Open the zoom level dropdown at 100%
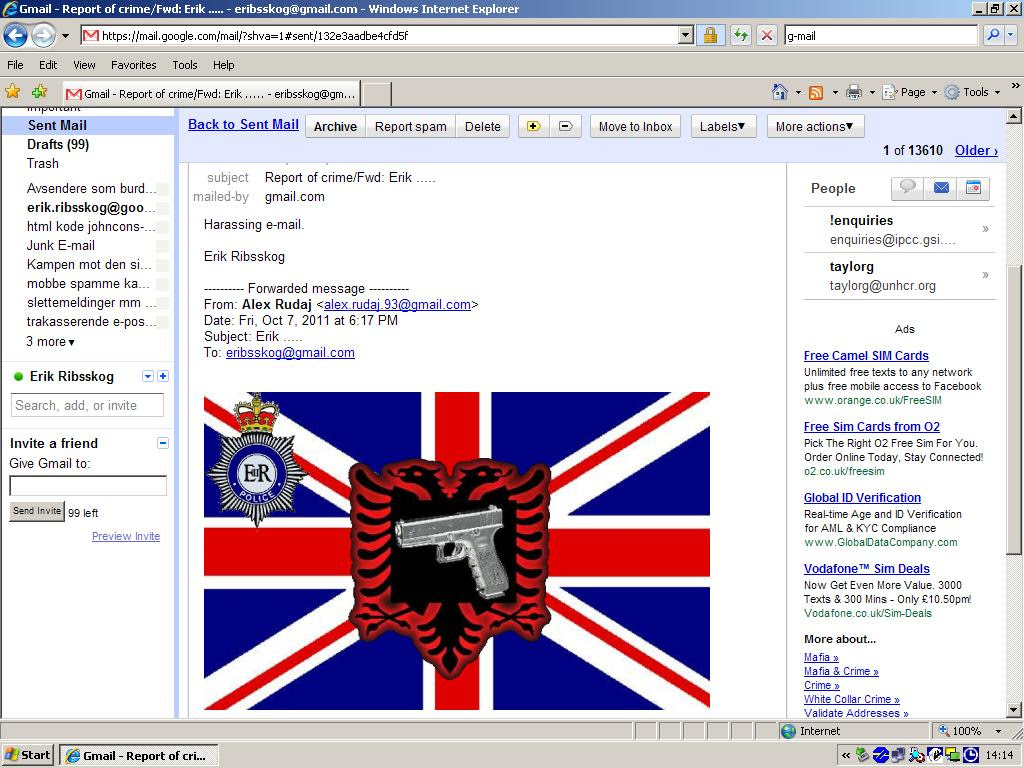The height and width of the screenshot is (768, 1024). [x=999, y=731]
